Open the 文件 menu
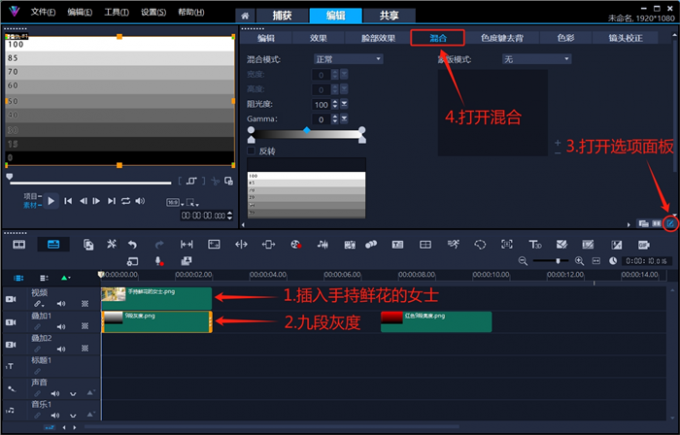Screen dimensions: 680x435 click(x=43, y=12)
